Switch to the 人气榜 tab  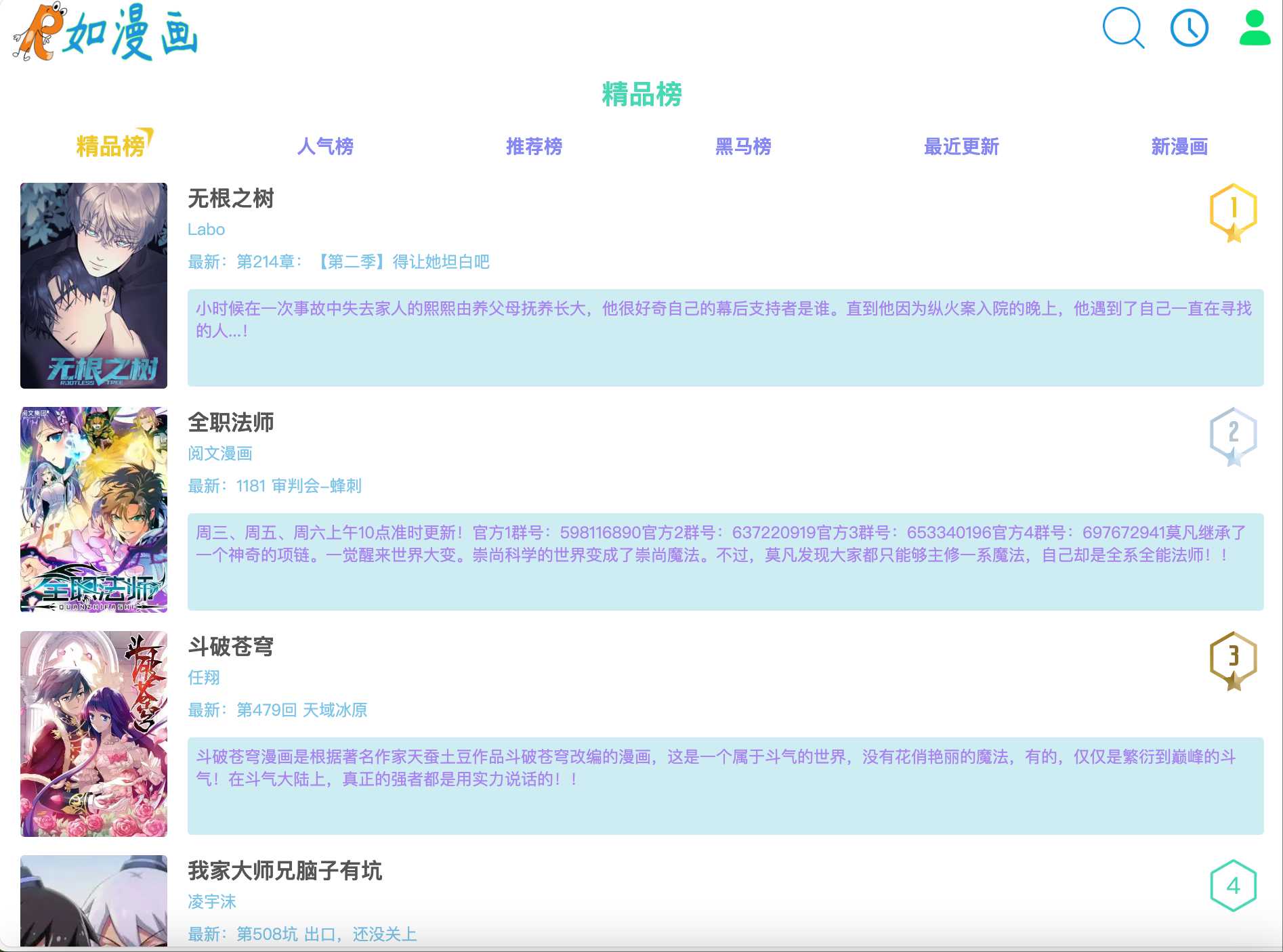(x=327, y=146)
